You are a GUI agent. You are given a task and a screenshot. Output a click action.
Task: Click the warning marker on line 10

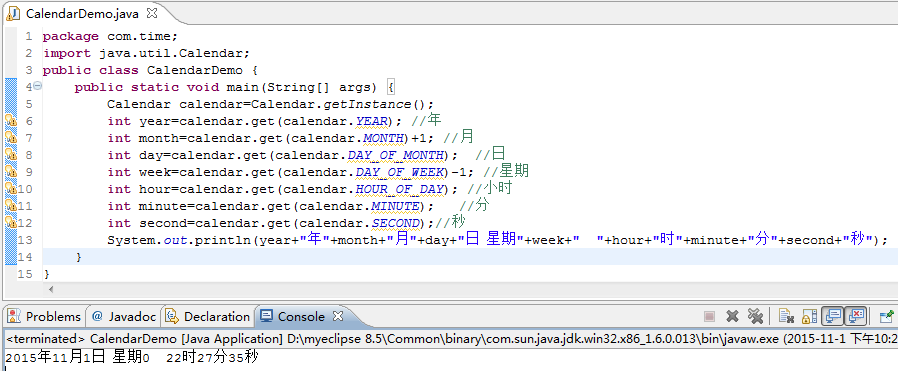[x=11, y=188]
